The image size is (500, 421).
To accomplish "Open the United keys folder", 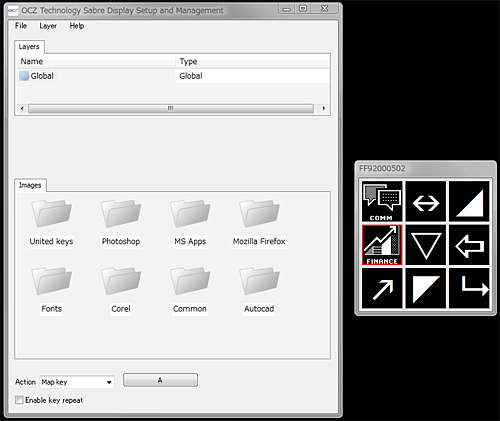I will tap(51, 223).
